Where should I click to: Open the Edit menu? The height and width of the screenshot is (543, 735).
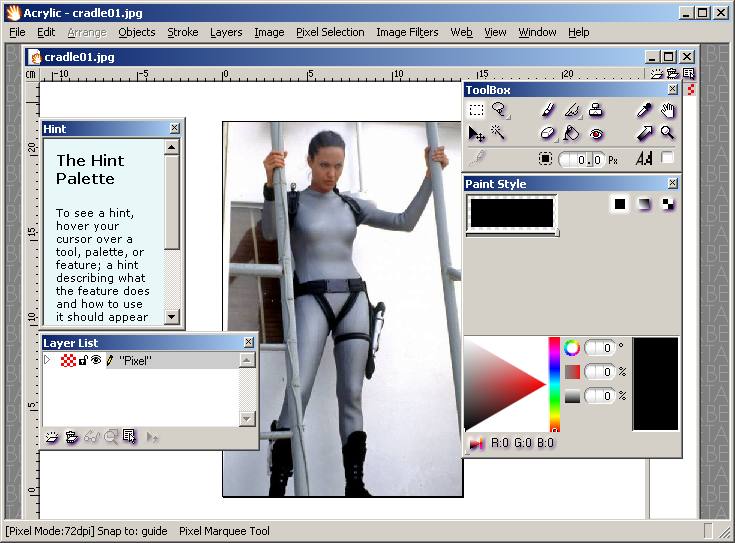46,32
